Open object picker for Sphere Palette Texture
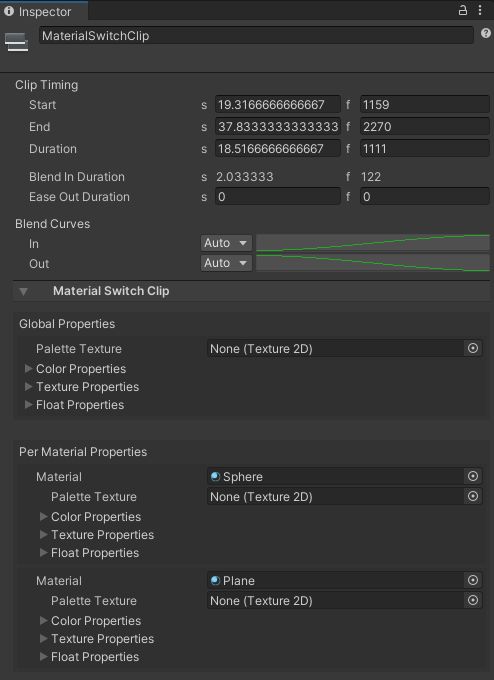 pos(473,496)
